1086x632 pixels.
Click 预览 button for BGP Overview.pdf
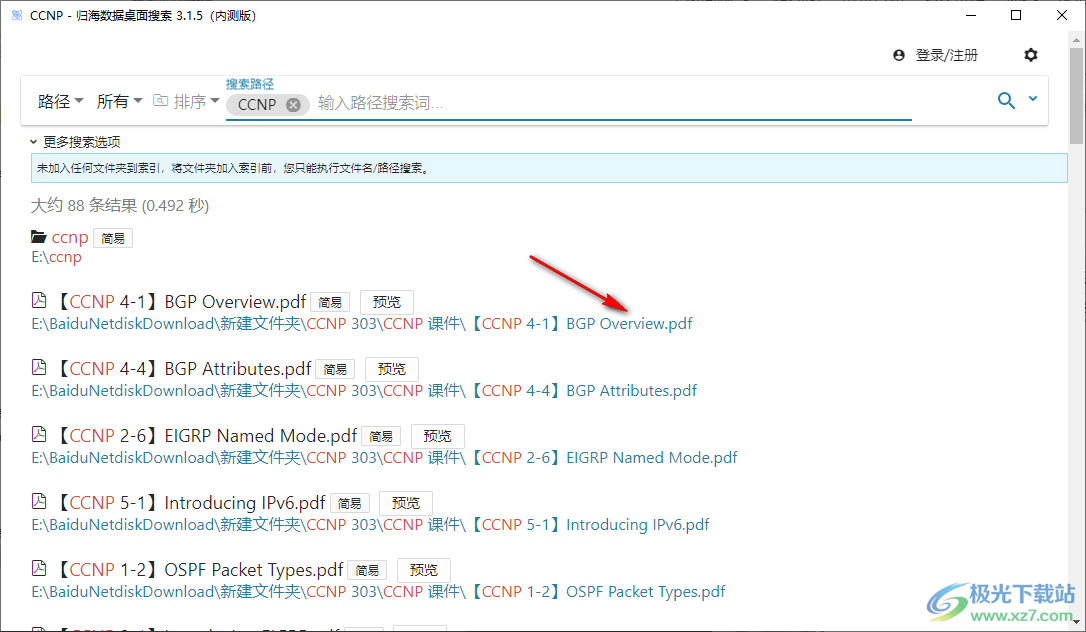pyautogui.click(x=386, y=303)
